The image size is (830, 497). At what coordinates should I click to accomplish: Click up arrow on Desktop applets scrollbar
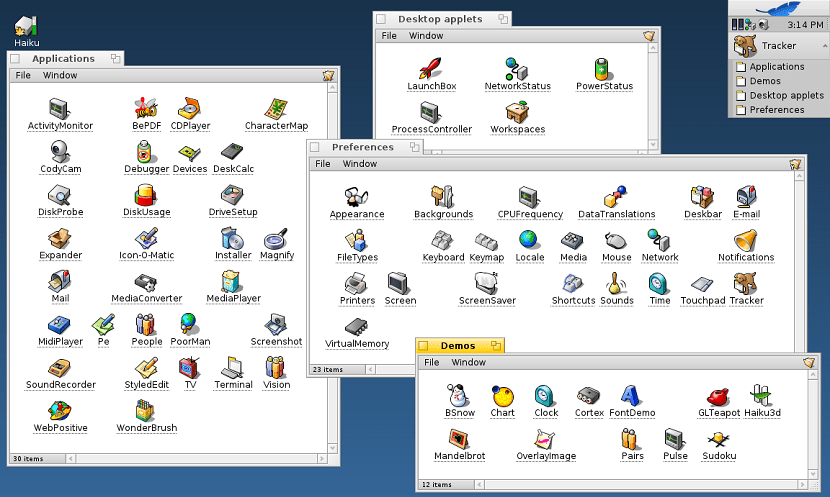click(653, 48)
